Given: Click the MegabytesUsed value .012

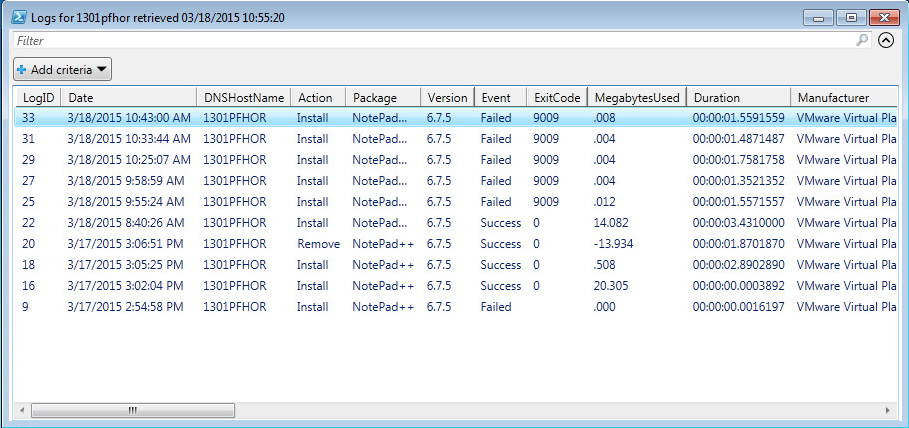Looking at the screenshot, I should point(605,202).
